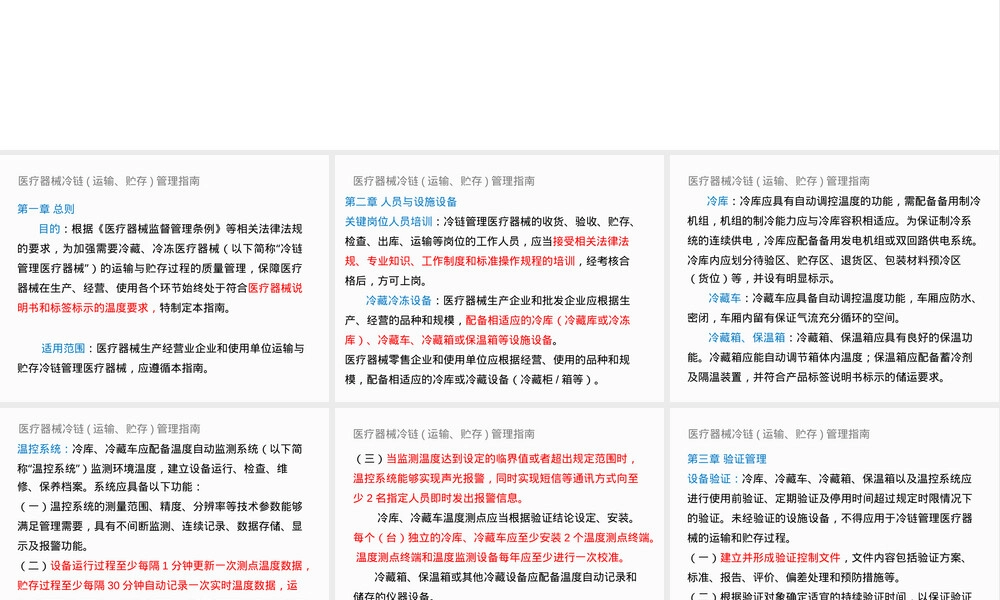Image resolution: width=1000 pixels, height=600 pixels.
Task: Open the slide titled 第二章 人员与设施设备
Action: (499, 278)
